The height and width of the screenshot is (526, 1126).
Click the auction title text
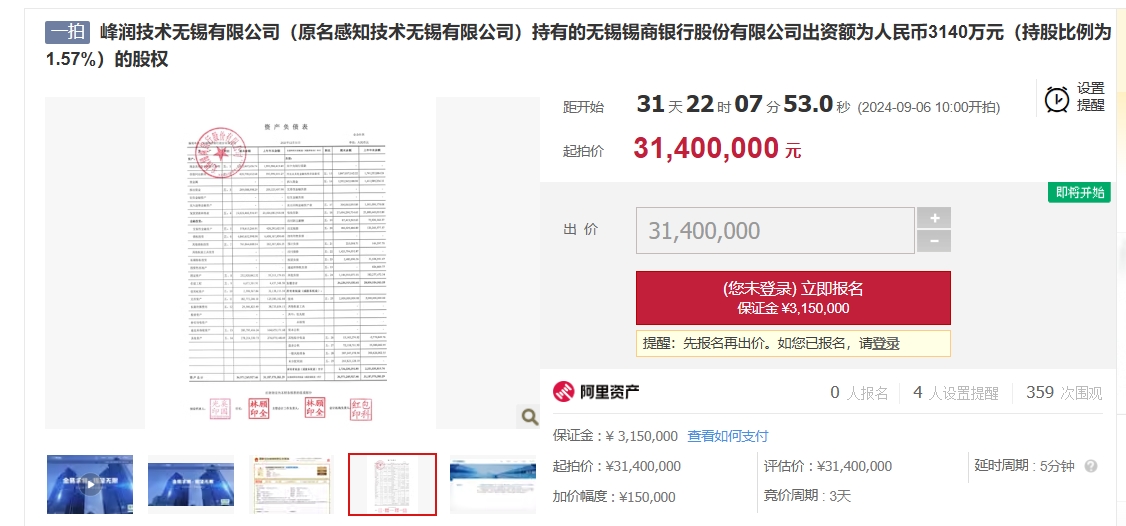(x=578, y=45)
